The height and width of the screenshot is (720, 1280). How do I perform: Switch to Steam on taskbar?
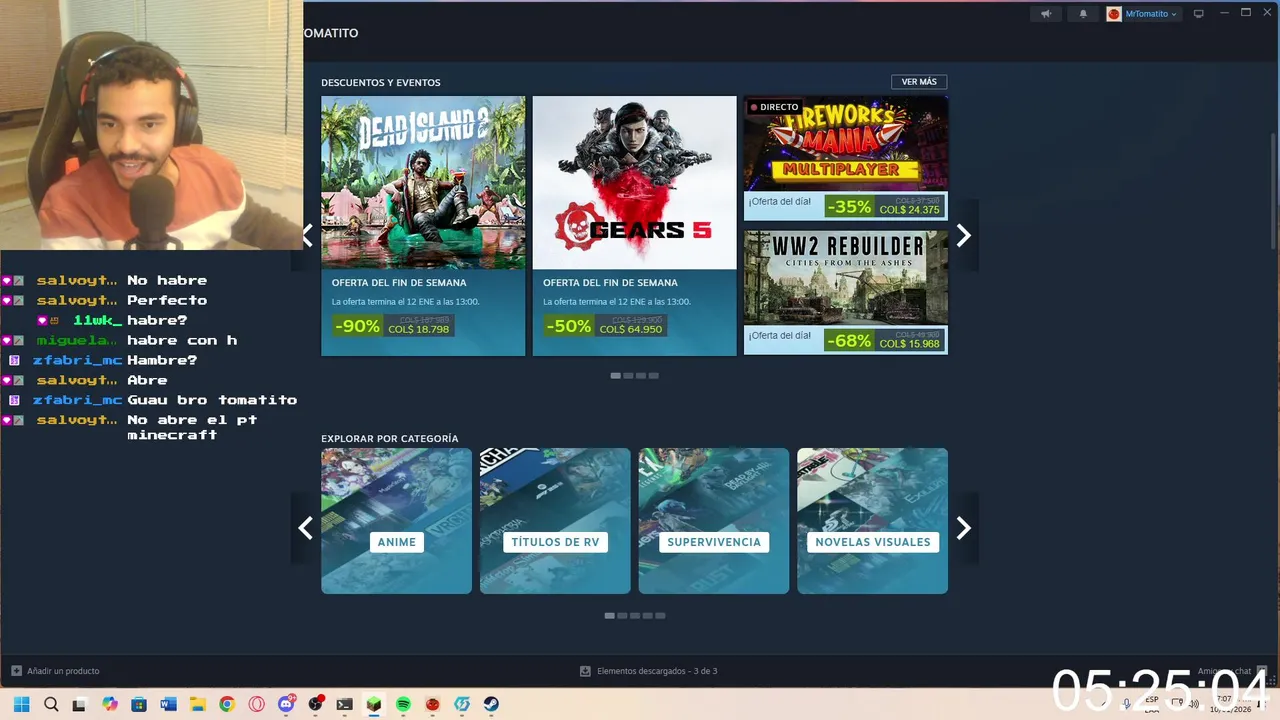491,704
